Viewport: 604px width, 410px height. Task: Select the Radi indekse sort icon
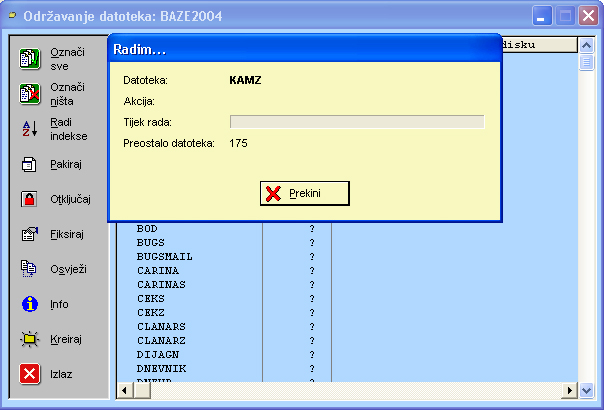[x=30, y=129]
